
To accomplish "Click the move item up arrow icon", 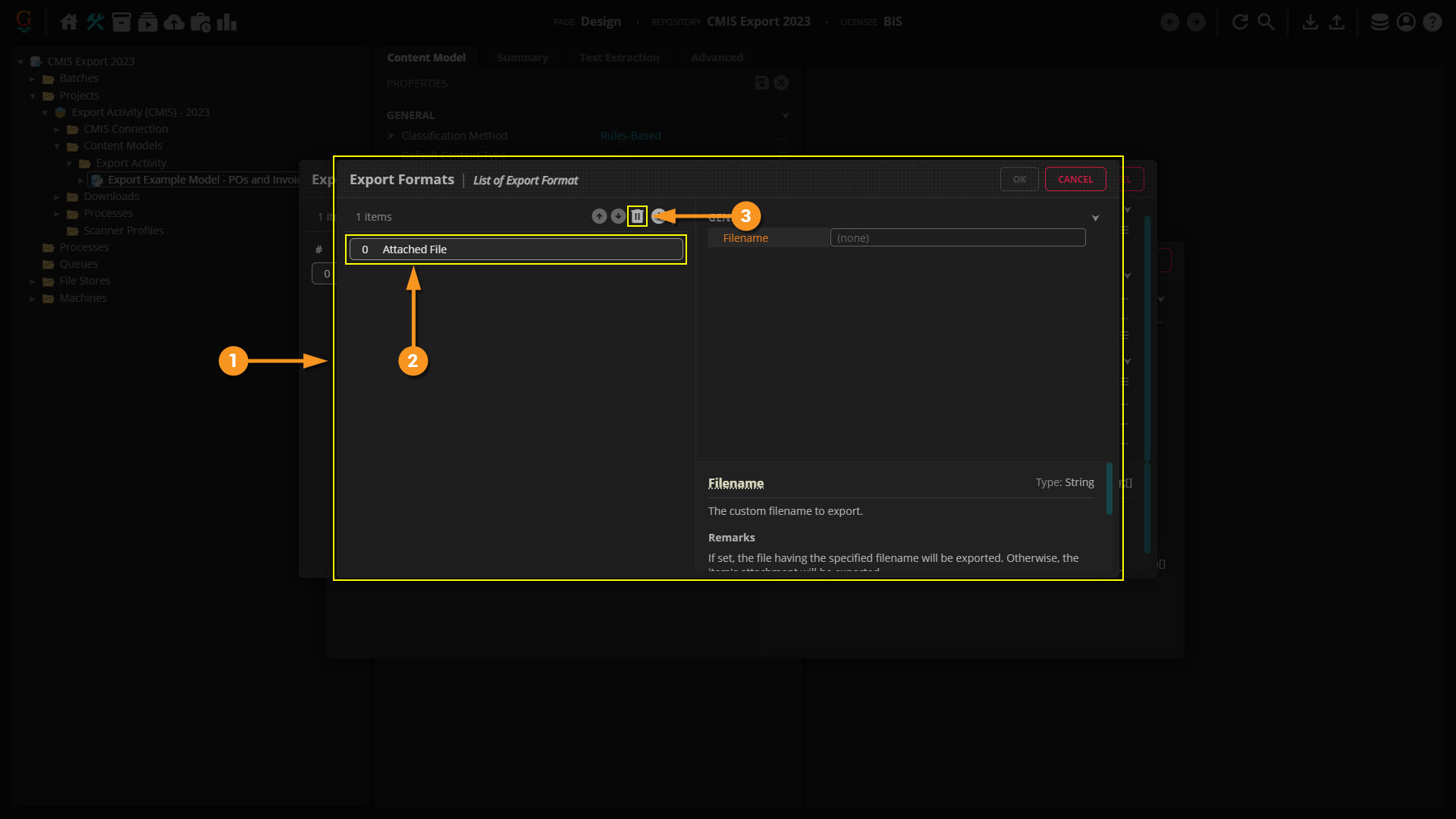I will [x=599, y=216].
